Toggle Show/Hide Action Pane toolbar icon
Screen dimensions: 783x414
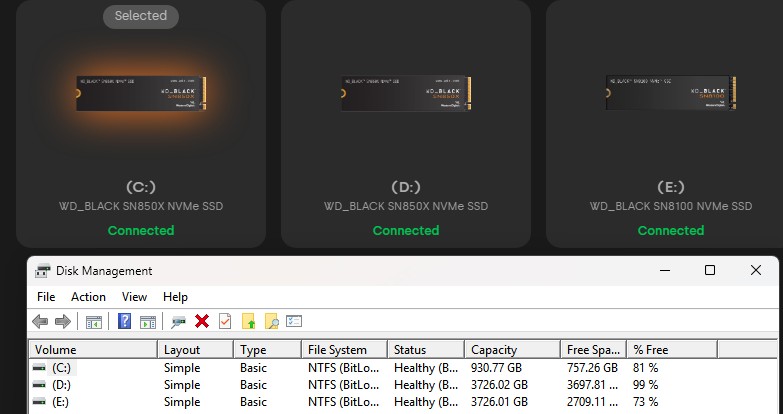click(148, 322)
